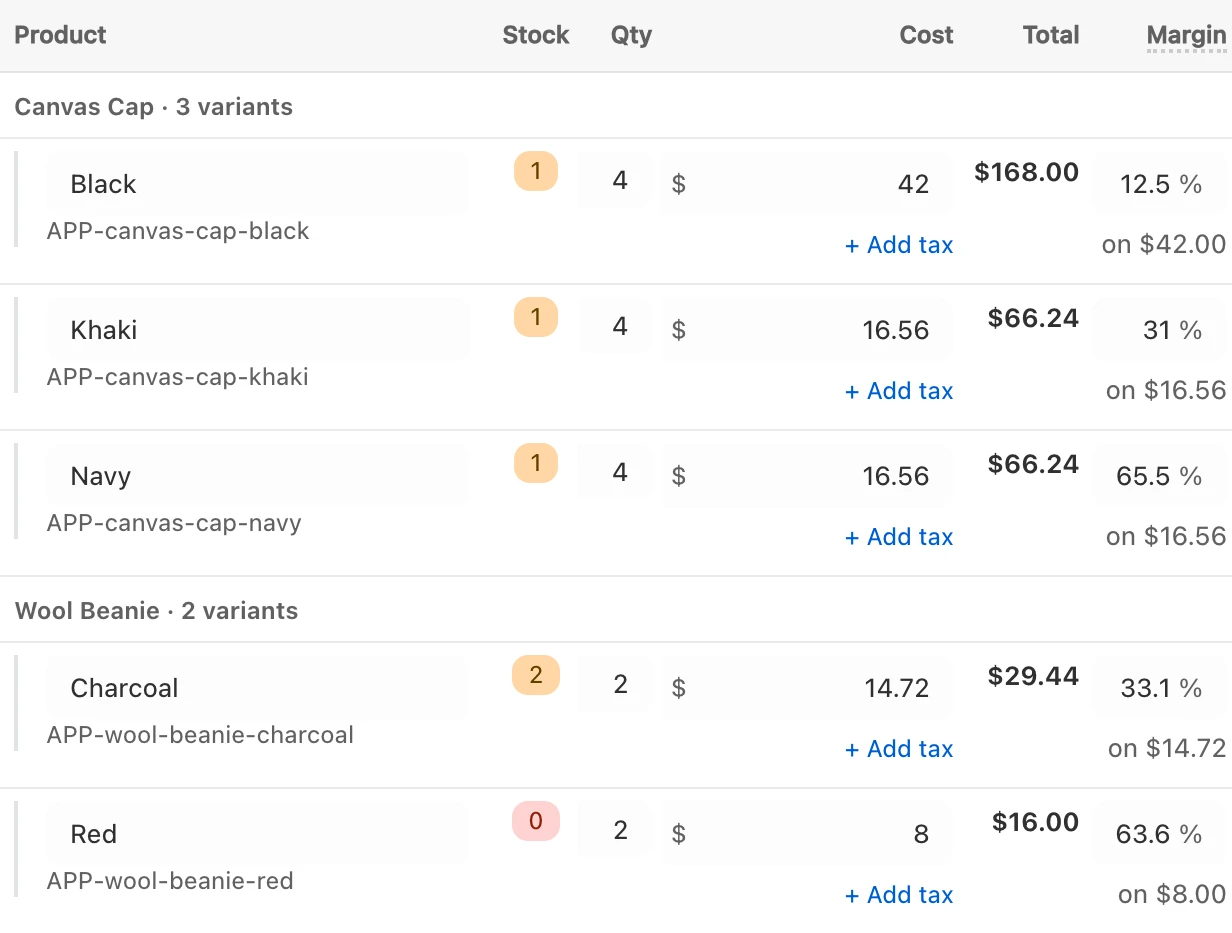Add tax to the Navy cap row
Viewport: 1232px width, 933px height.
(x=899, y=537)
